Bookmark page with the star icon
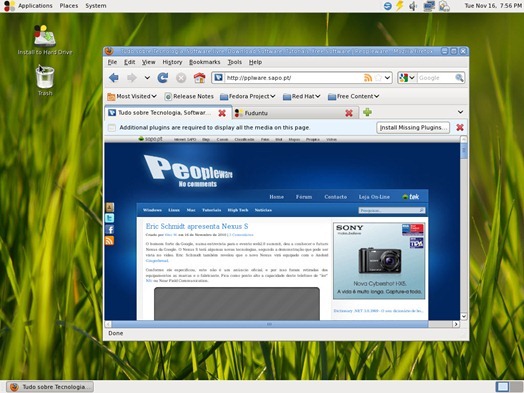 378,78
